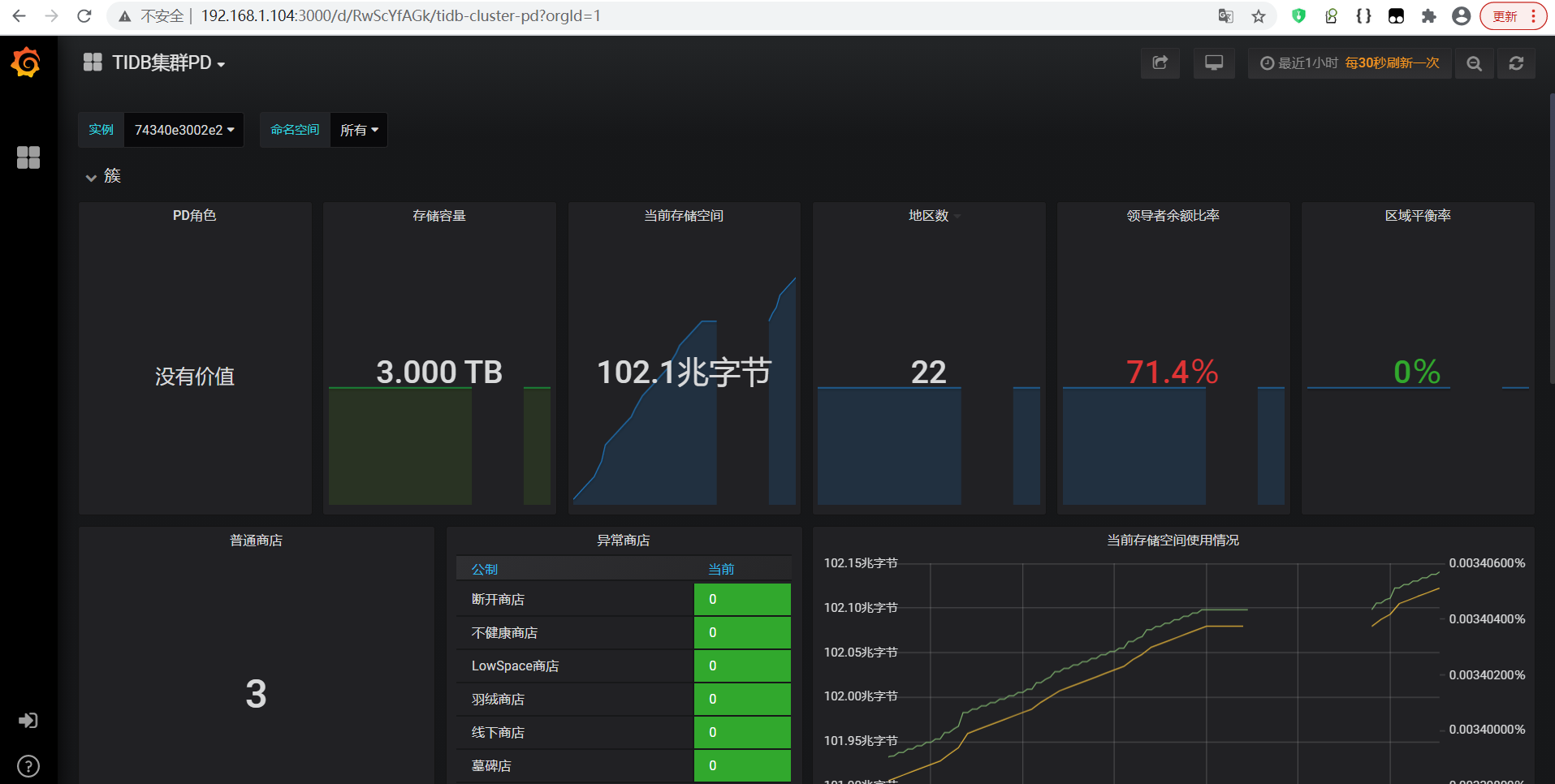Viewport: 1555px width, 784px height.
Task: Open Grafana home via the flame logo
Action: [x=24, y=62]
